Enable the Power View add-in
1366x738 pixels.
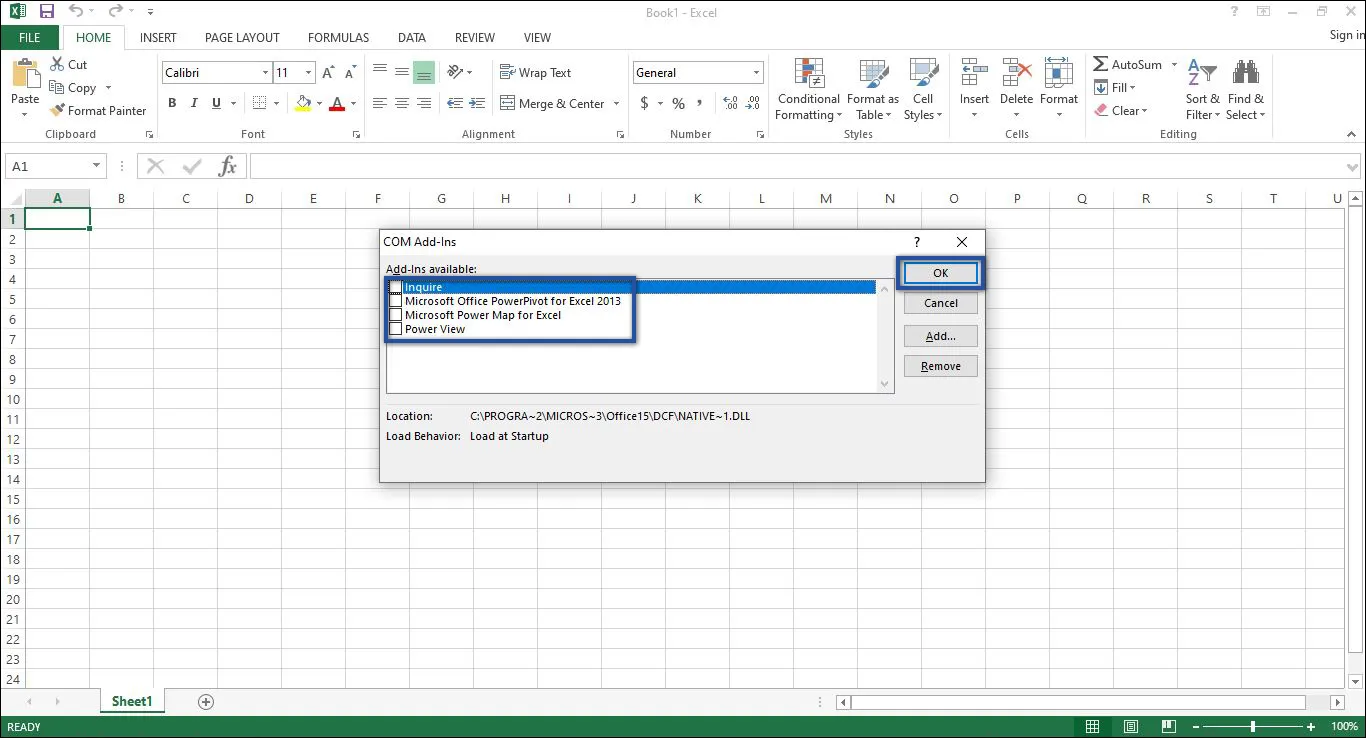[x=395, y=328]
